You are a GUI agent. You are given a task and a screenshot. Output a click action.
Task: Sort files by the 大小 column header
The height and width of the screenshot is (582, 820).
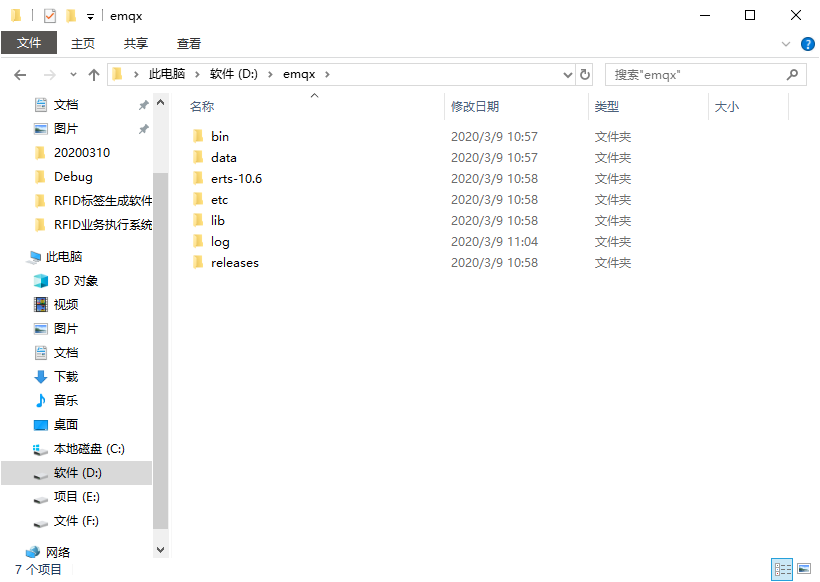[x=748, y=107]
